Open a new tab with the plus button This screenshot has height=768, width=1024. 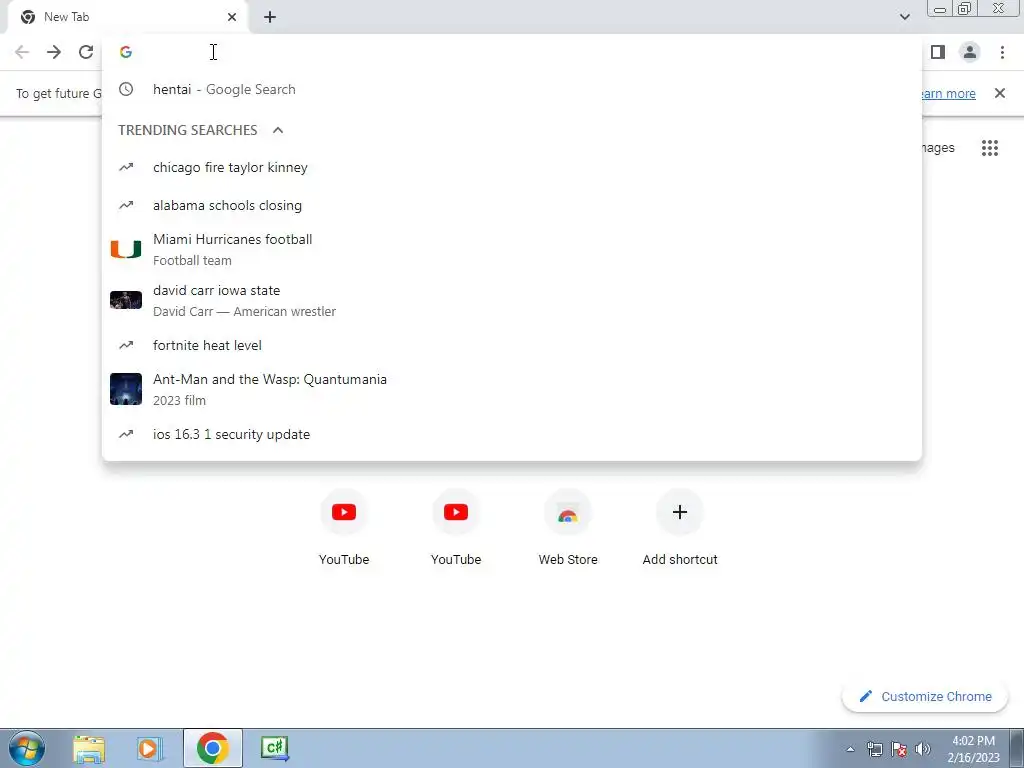pyautogui.click(x=270, y=17)
